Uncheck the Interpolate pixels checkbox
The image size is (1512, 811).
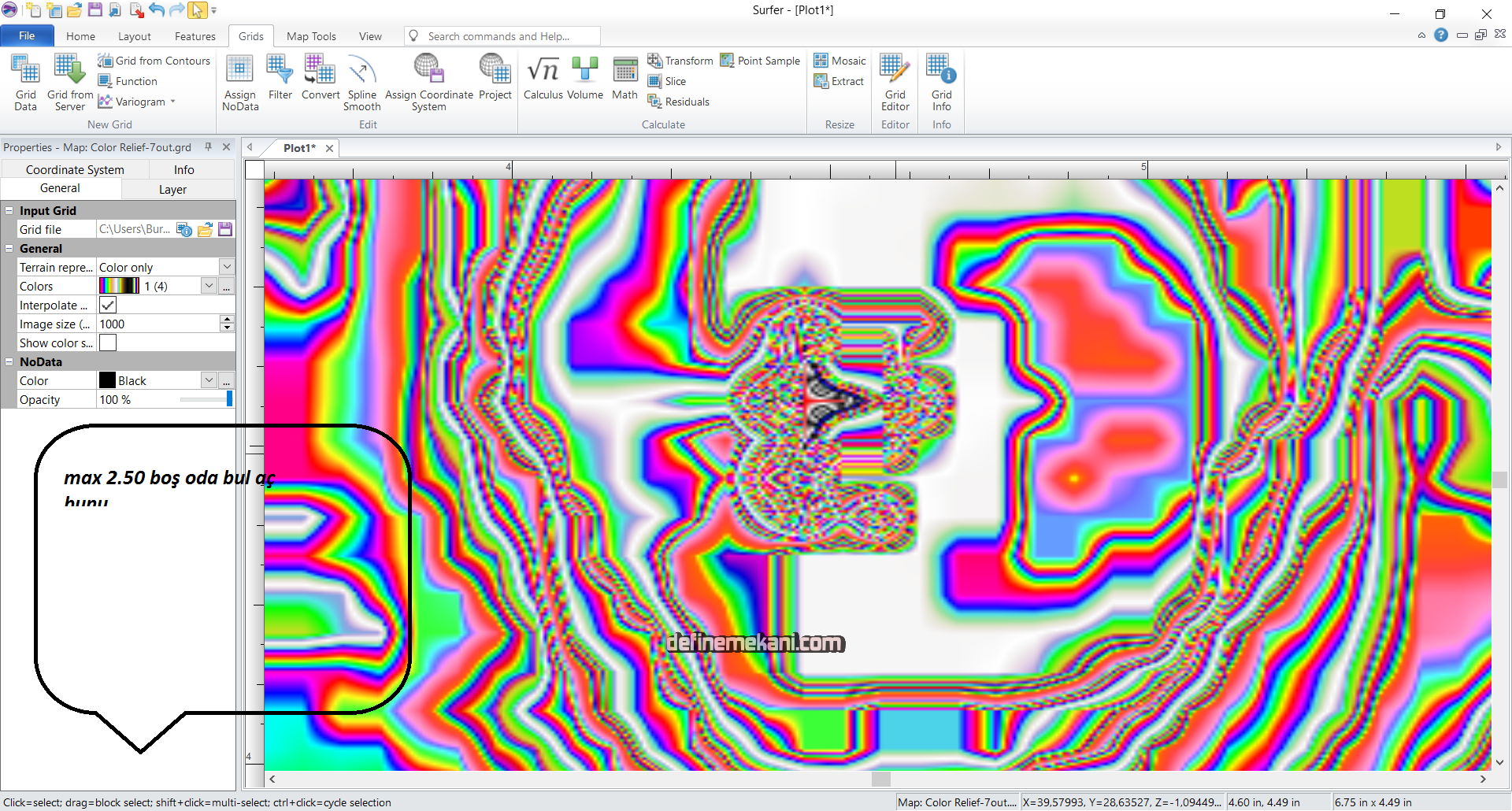pos(108,306)
